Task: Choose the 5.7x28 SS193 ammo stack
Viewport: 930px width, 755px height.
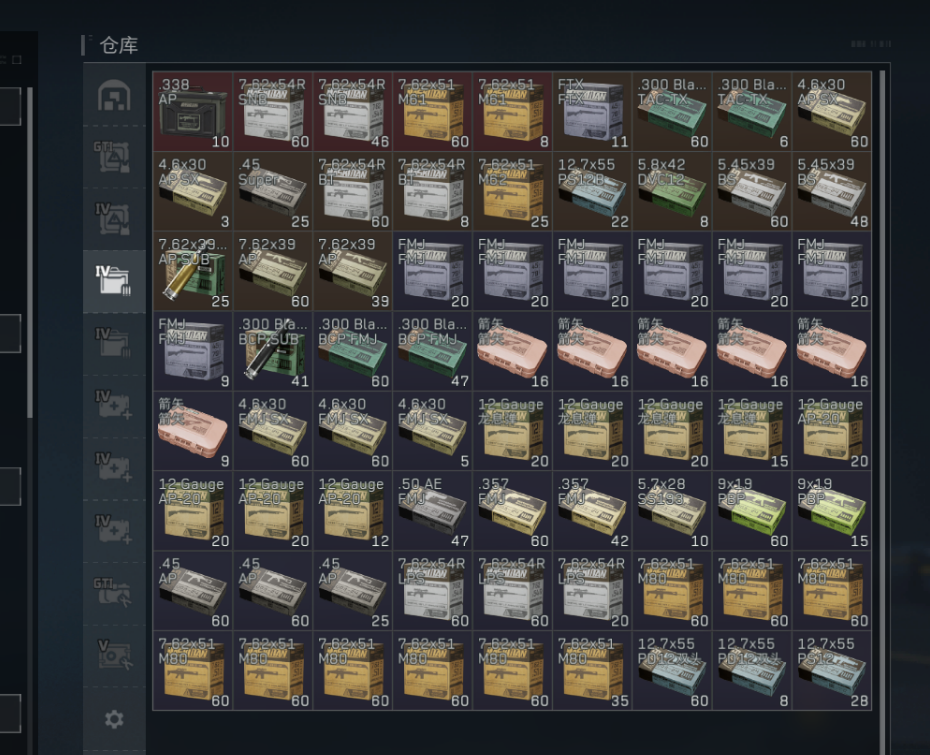Action: pos(673,511)
